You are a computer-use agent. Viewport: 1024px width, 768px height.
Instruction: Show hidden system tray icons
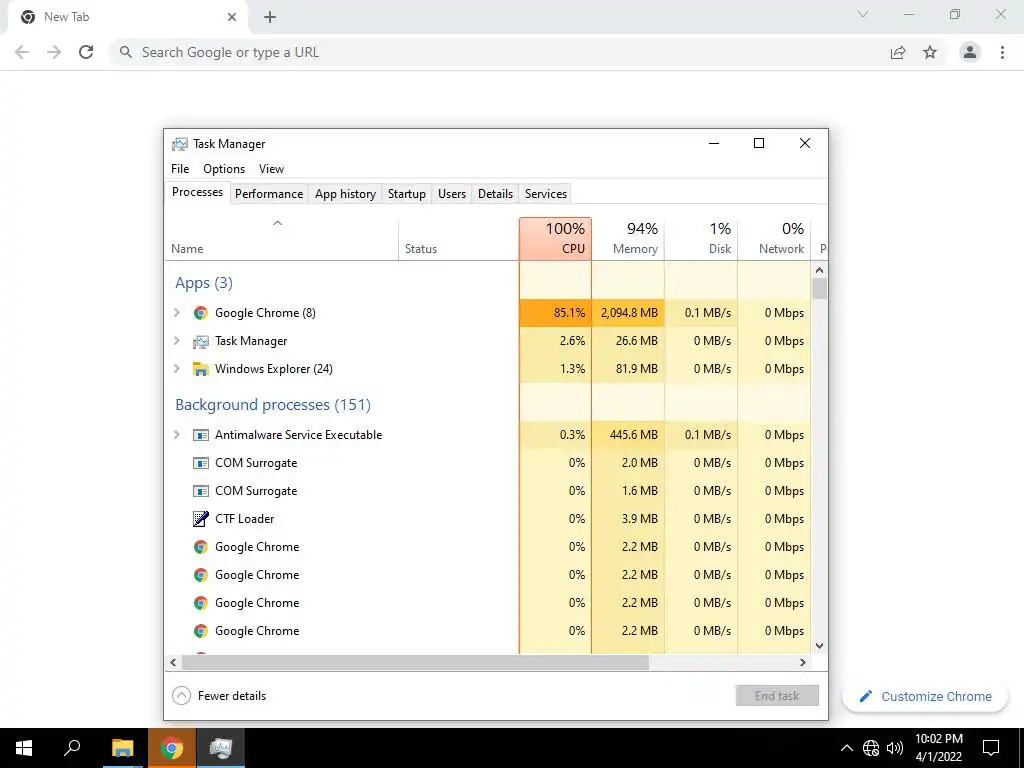(846, 748)
